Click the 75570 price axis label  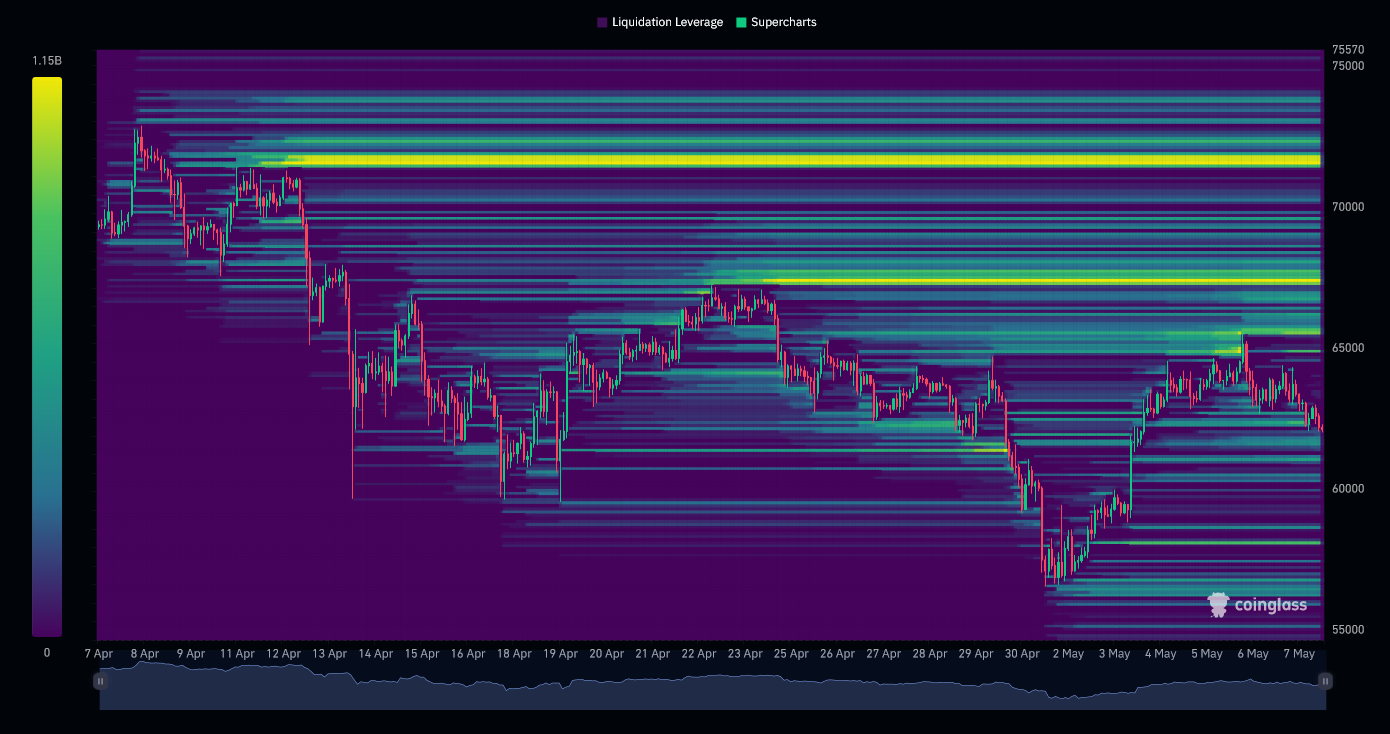(x=1348, y=50)
